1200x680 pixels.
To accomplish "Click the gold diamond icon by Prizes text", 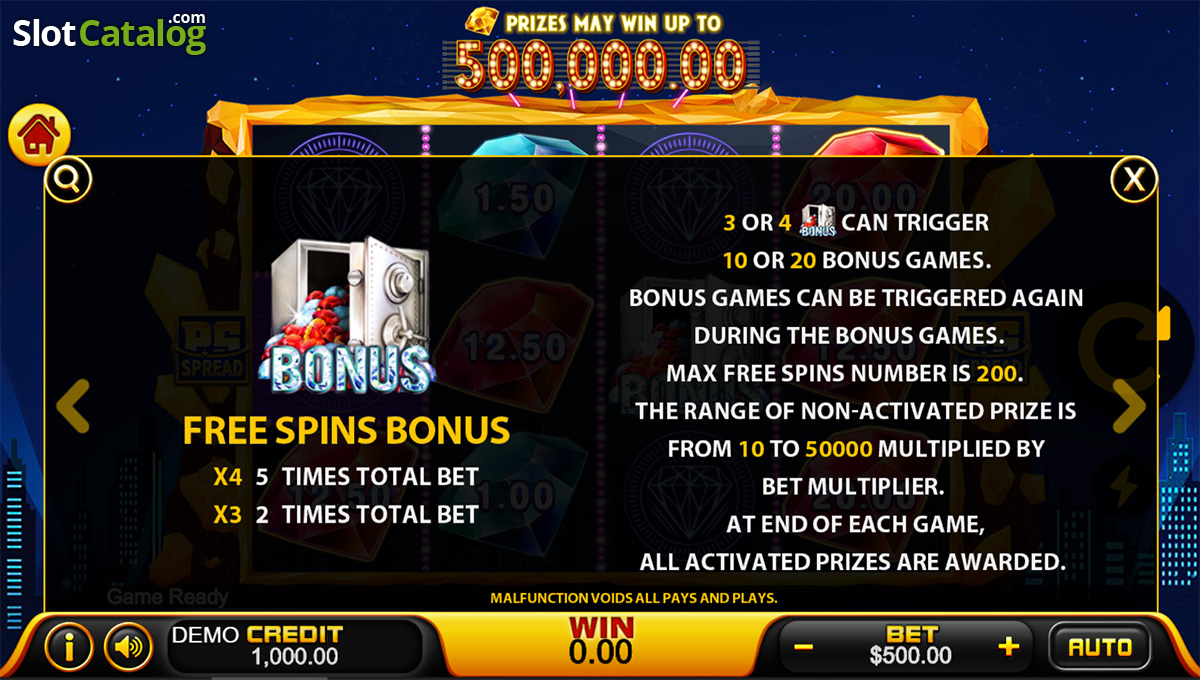I will click(484, 18).
